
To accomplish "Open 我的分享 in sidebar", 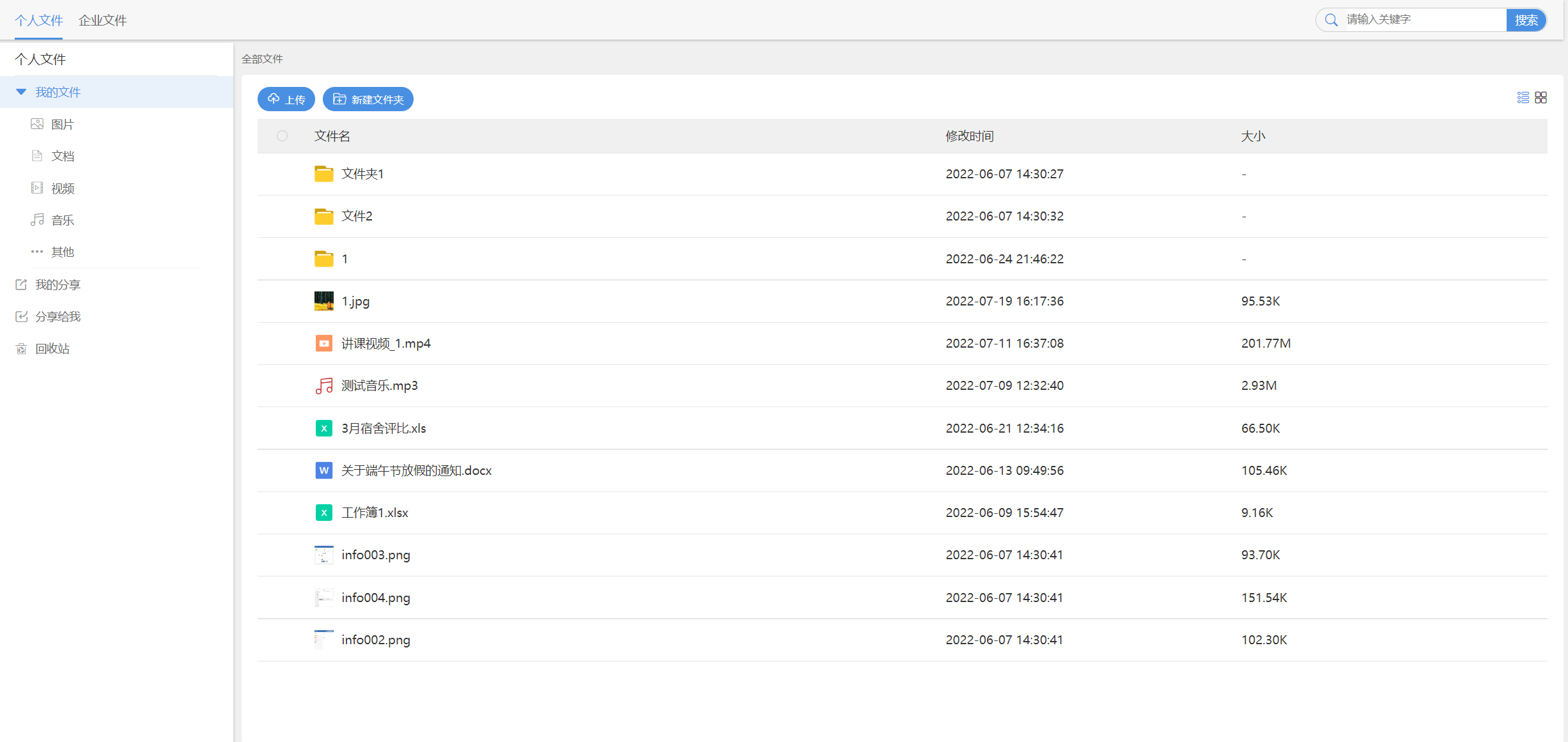I will (57, 285).
